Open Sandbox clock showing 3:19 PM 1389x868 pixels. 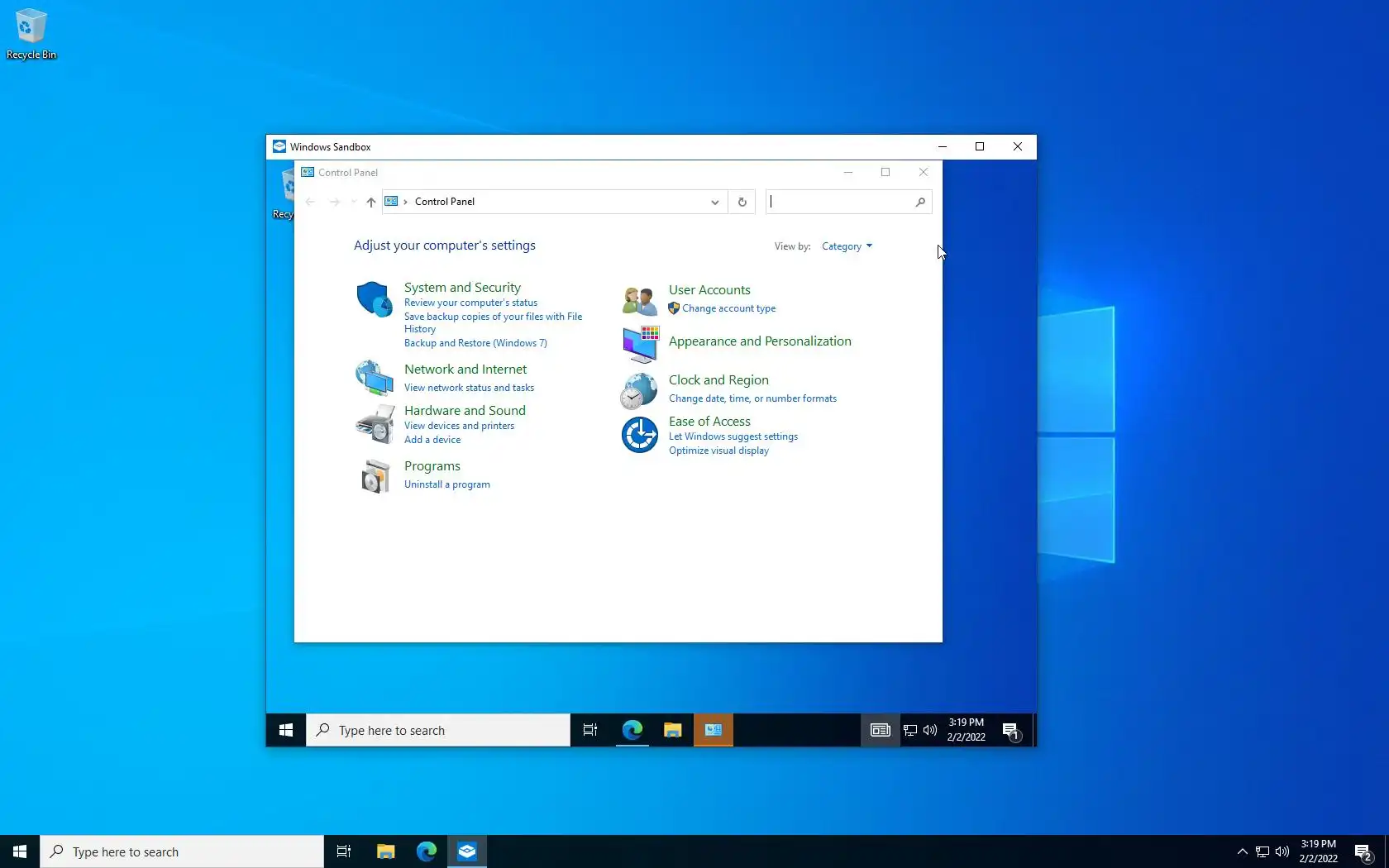pos(966,730)
